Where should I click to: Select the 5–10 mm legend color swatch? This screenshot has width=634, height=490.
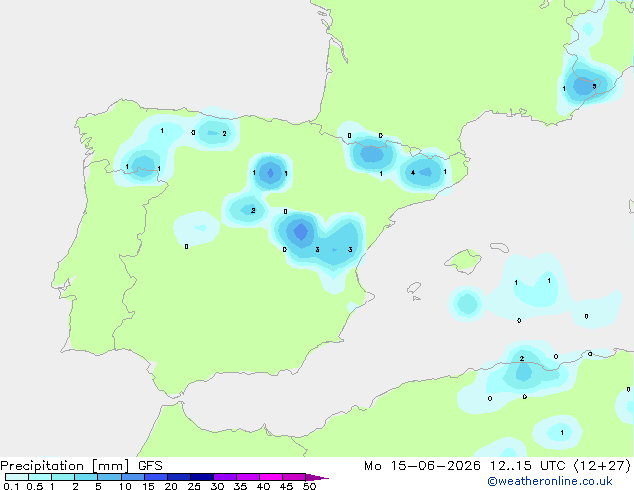click(109, 477)
